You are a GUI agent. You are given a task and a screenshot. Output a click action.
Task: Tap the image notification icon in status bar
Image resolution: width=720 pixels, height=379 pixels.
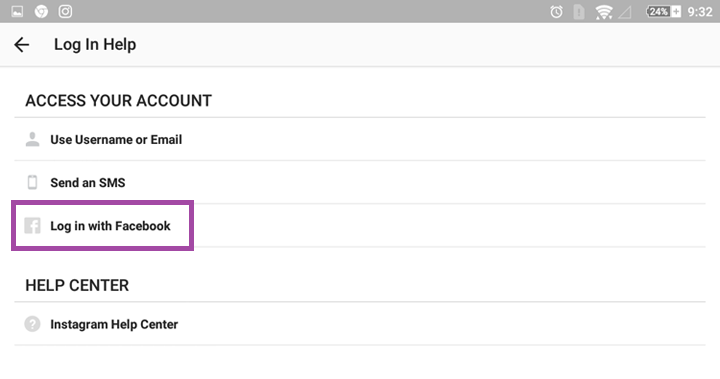pos(17,11)
